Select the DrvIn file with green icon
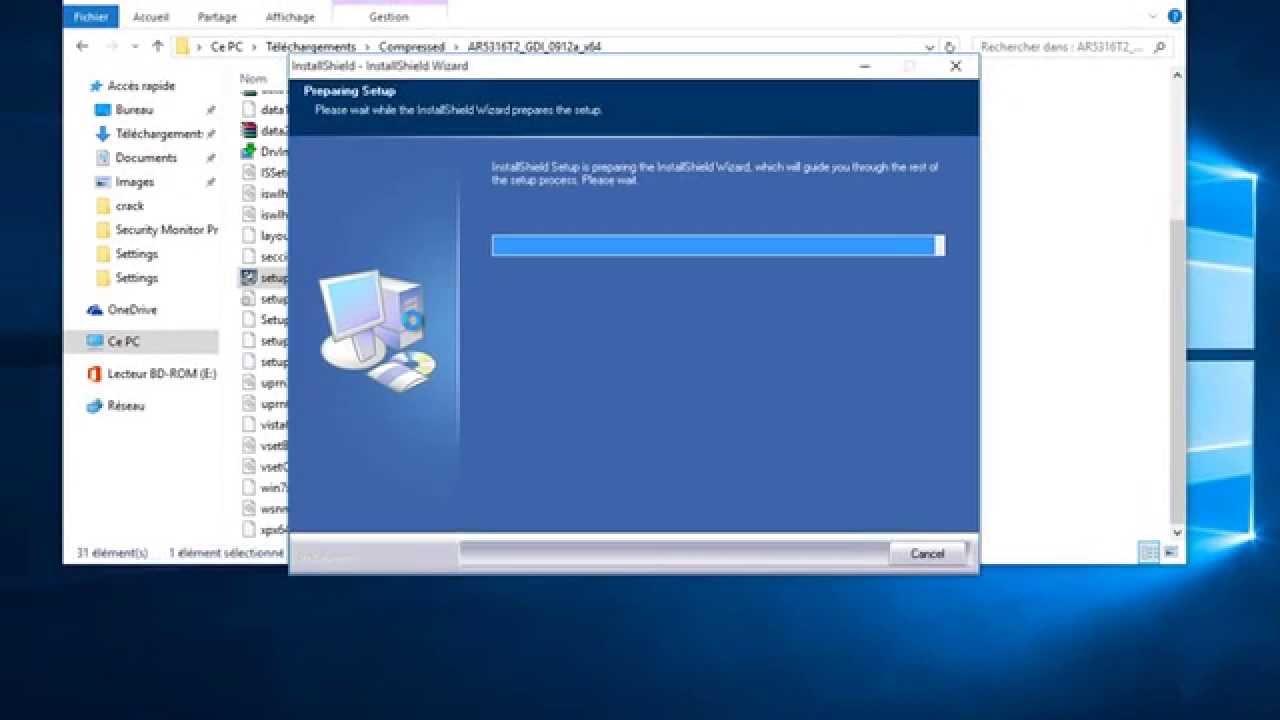Screen dimensions: 1280x720 [265, 152]
